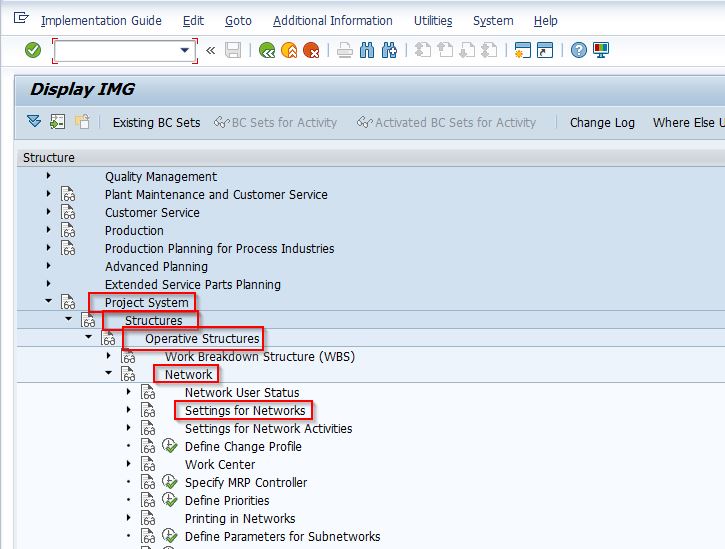The image size is (725, 549).
Task: Expand Plant Maintenance and Customer Service node
Action: [x=49, y=194]
